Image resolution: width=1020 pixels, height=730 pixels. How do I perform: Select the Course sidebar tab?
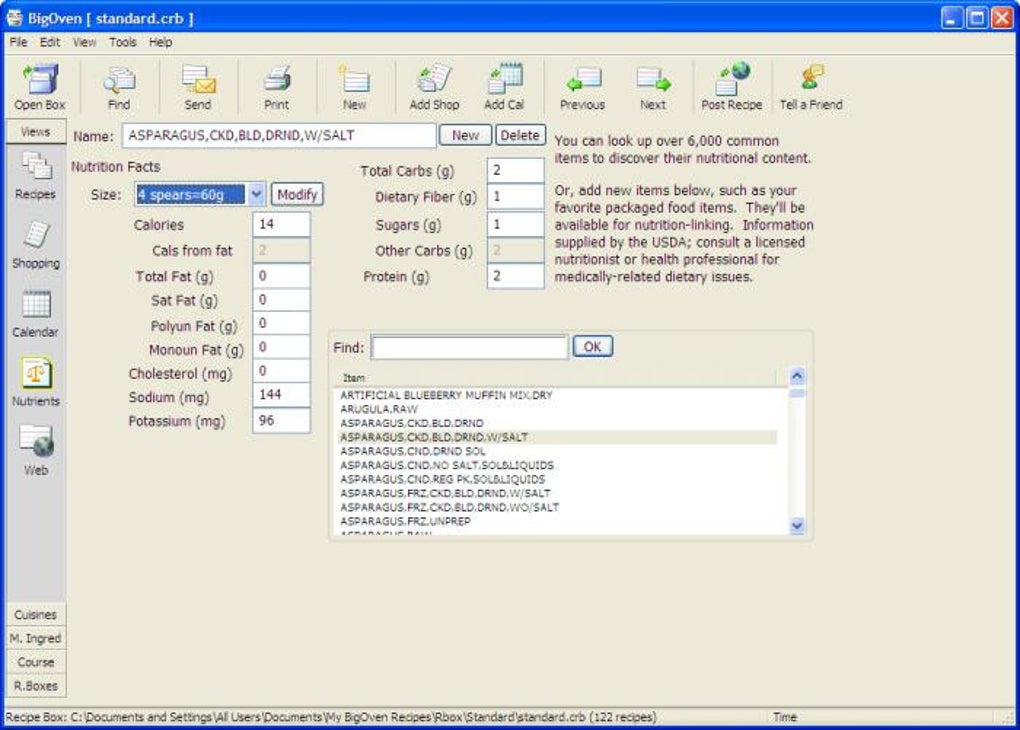(35, 662)
